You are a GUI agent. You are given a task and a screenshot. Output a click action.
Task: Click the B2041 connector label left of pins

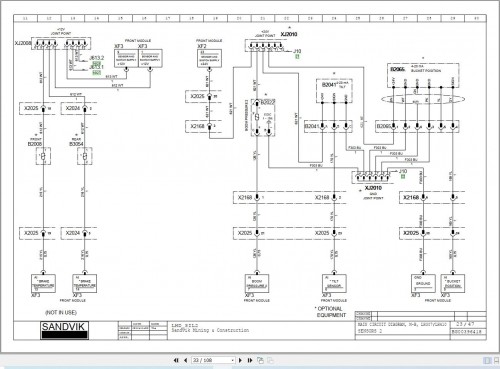(x=312, y=126)
